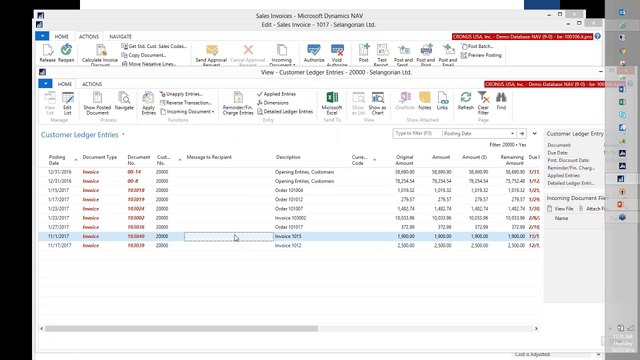
Task: Select description Order 101017
Action: pyautogui.click(x=289, y=227)
